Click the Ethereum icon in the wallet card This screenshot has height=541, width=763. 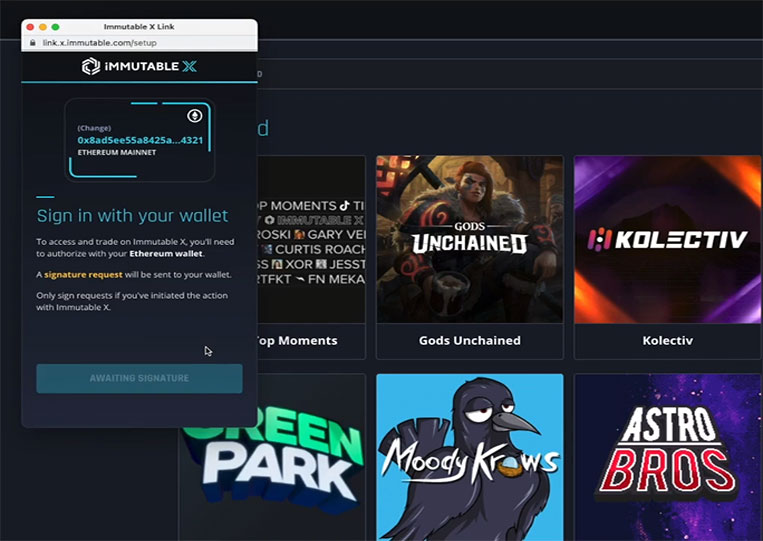(195, 116)
